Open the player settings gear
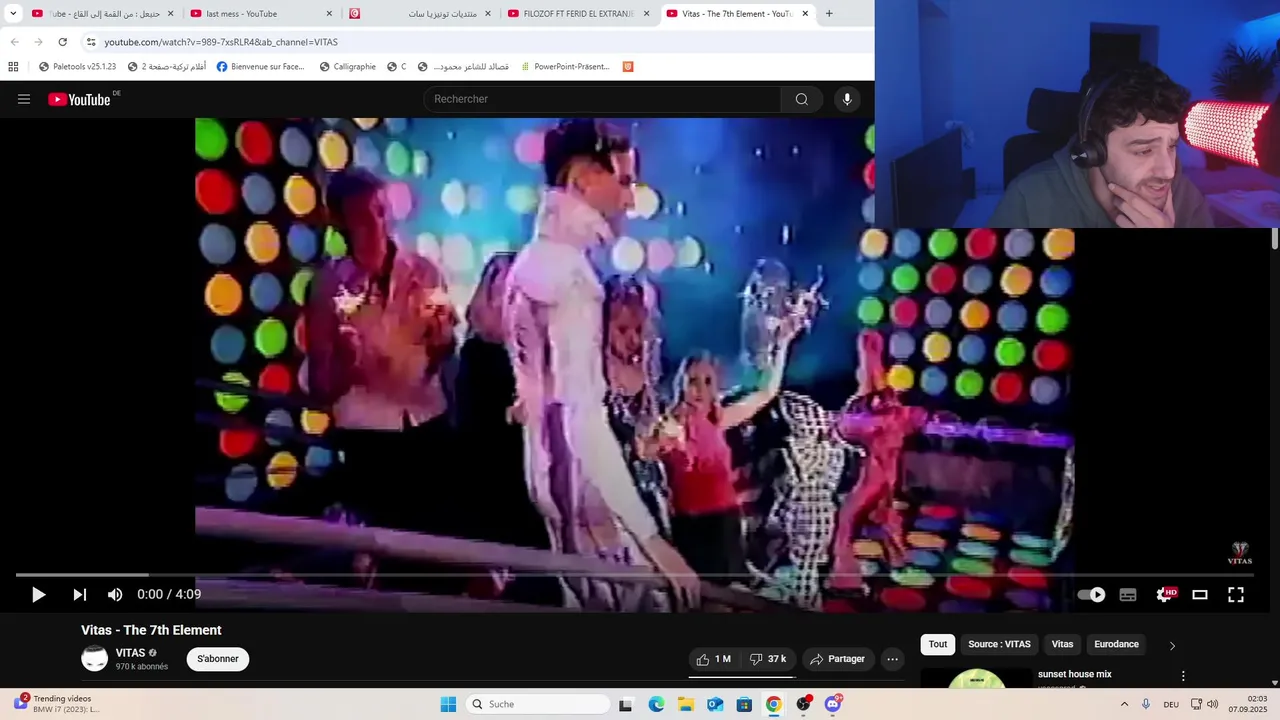The height and width of the screenshot is (720, 1280). 1164,594
